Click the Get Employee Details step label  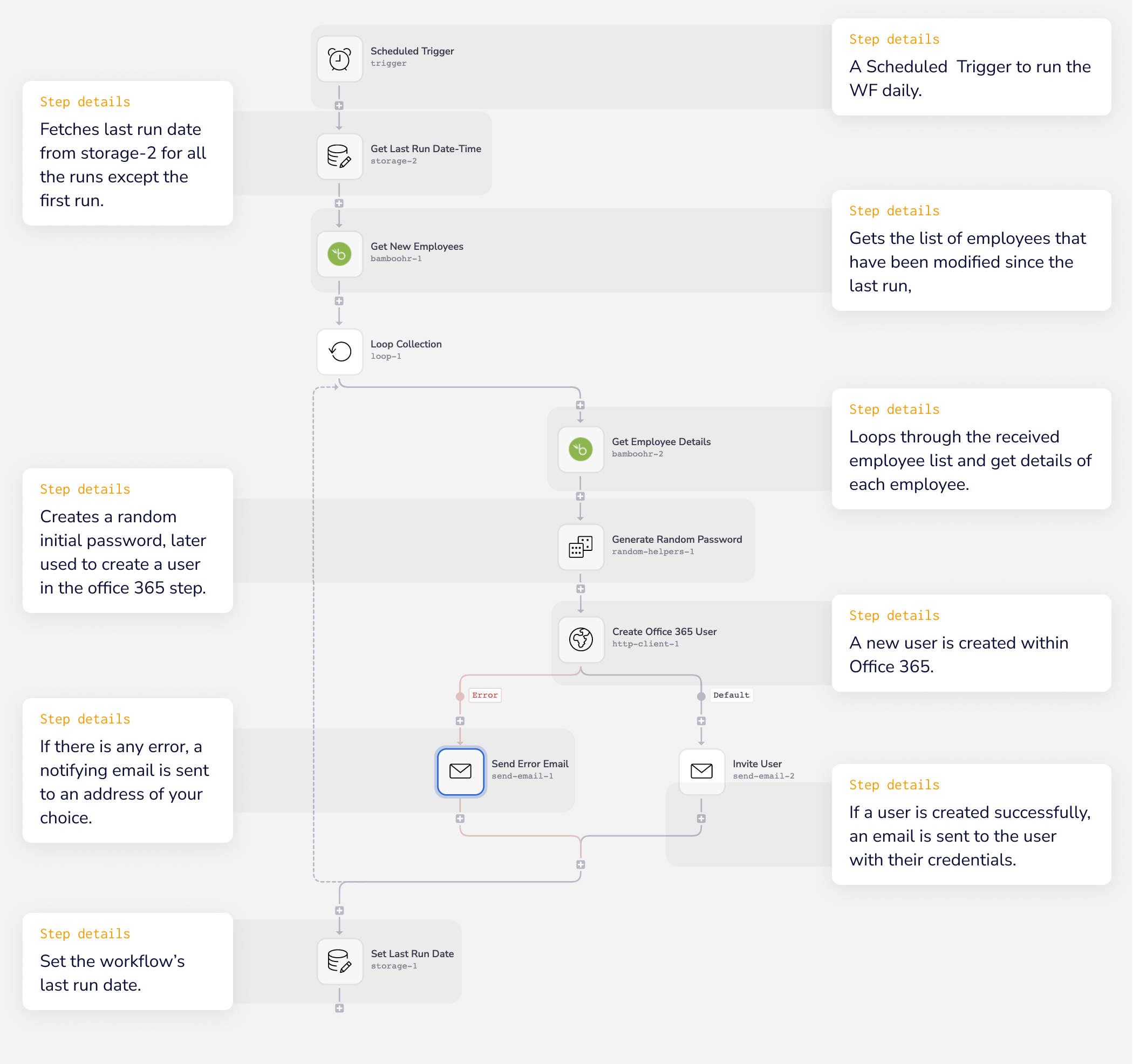[660, 442]
